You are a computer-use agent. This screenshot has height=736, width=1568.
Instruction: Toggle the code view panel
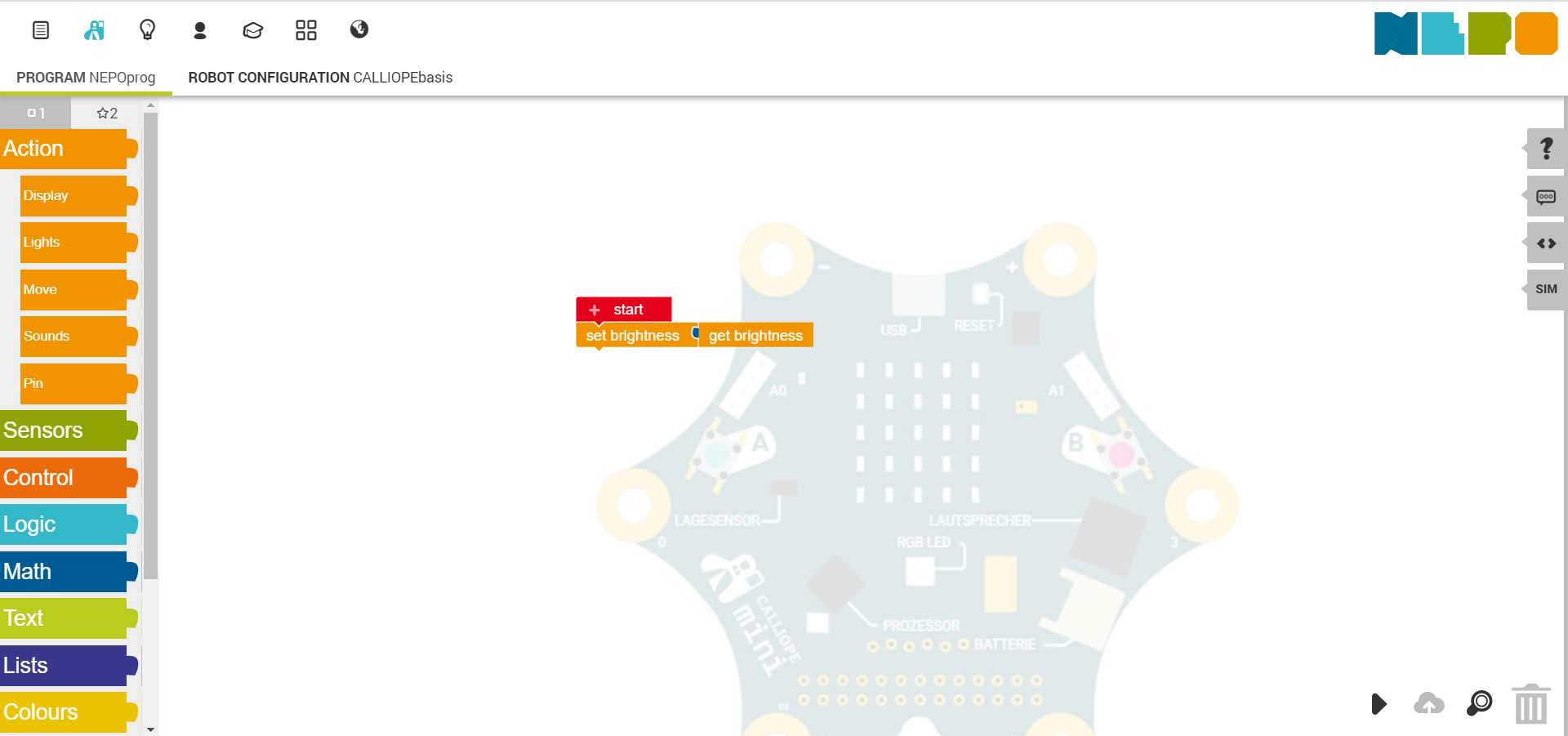click(1546, 243)
